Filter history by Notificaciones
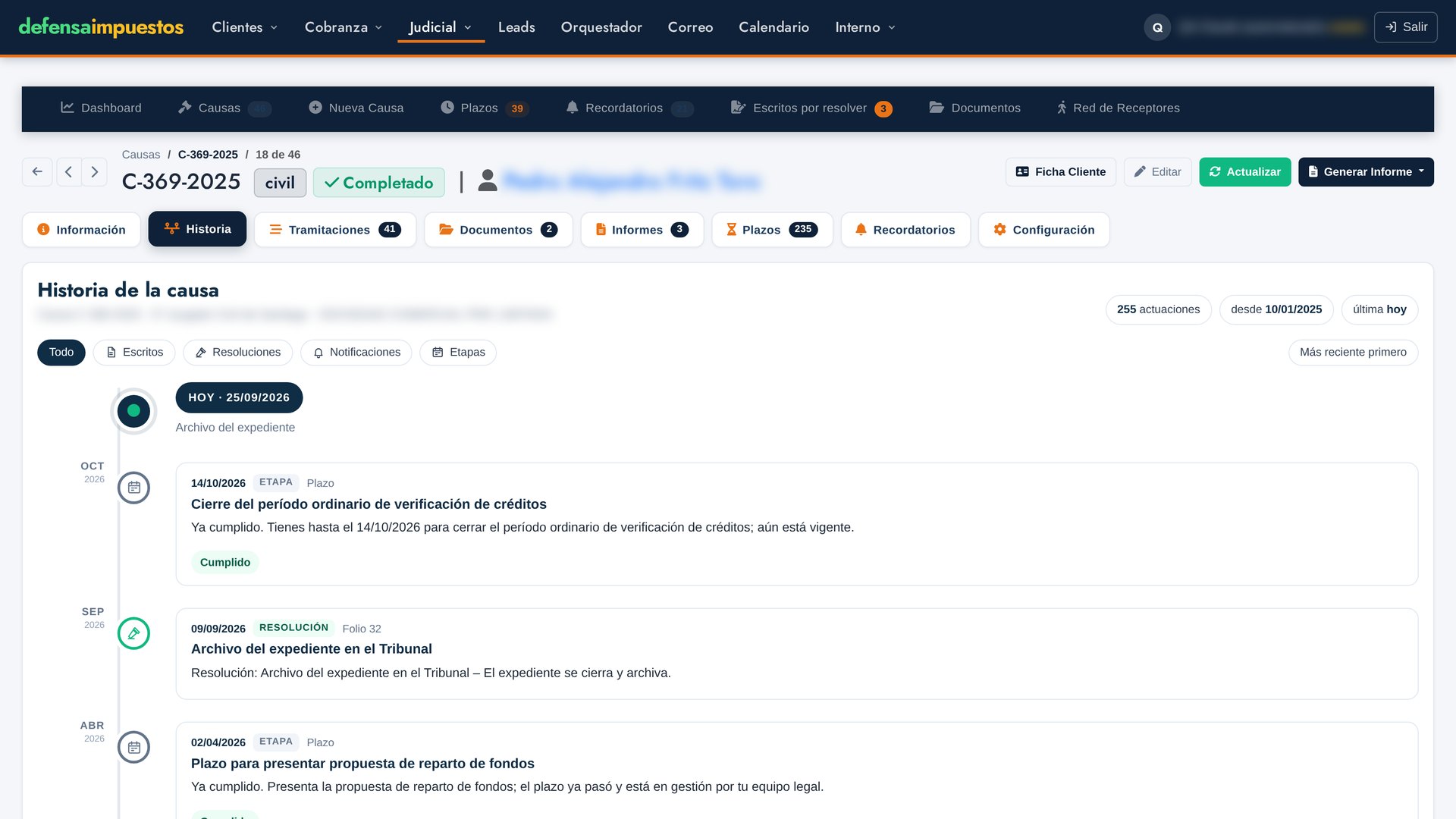This screenshot has width=1456, height=819. (x=356, y=353)
